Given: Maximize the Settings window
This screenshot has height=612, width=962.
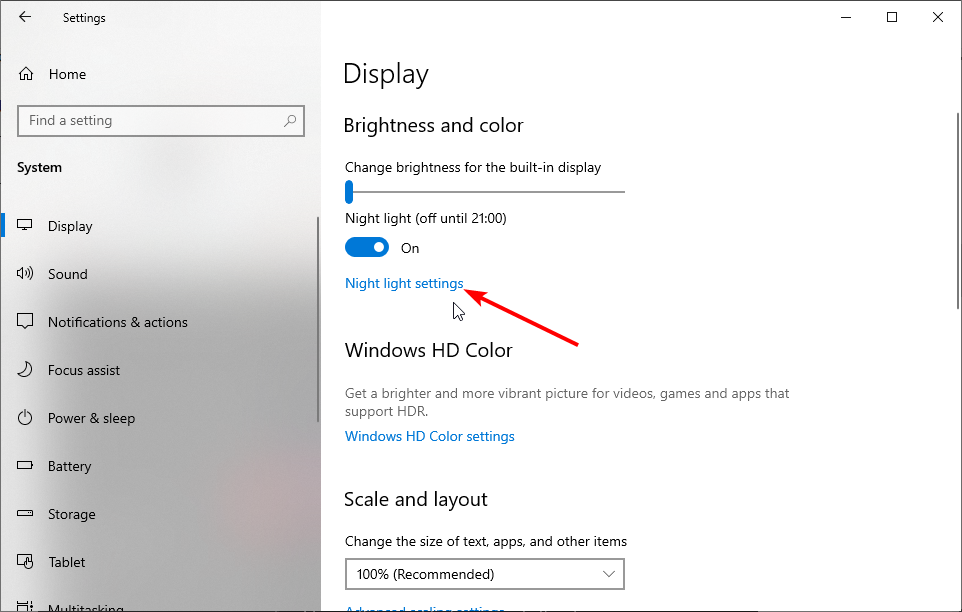Looking at the screenshot, I should 892,17.
